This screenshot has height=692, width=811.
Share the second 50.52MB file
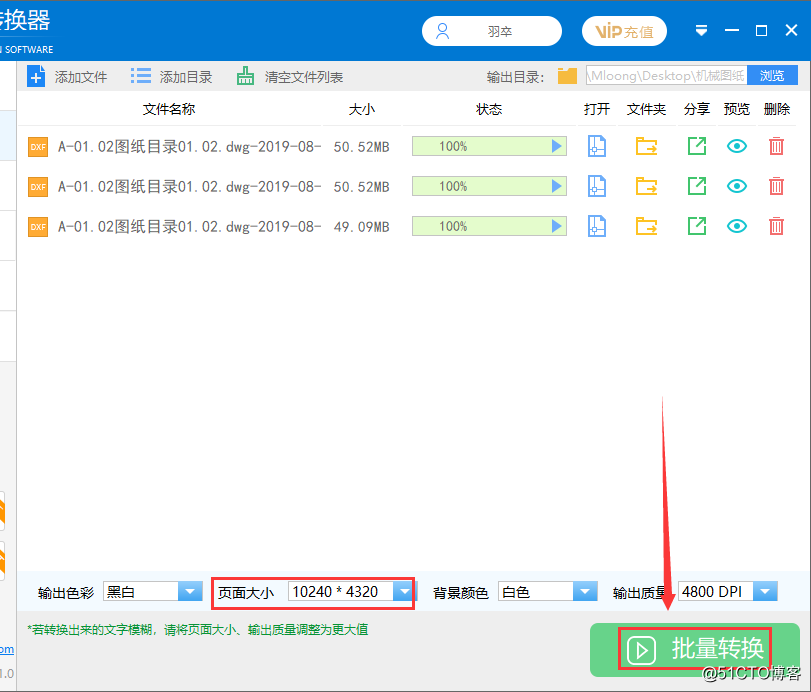click(697, 186)
